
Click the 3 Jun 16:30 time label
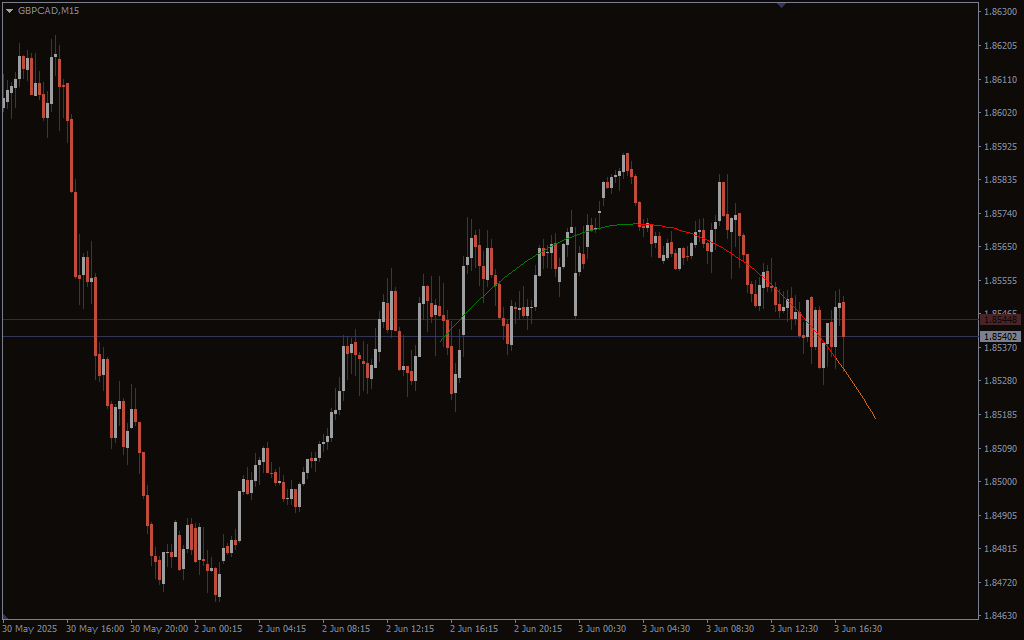pos(858,629)
